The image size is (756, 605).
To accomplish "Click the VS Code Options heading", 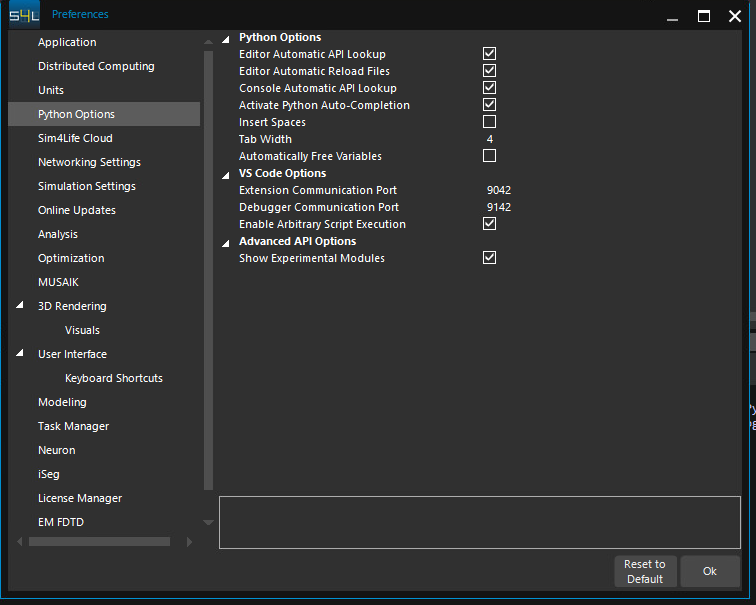I will tap(283, 173).
